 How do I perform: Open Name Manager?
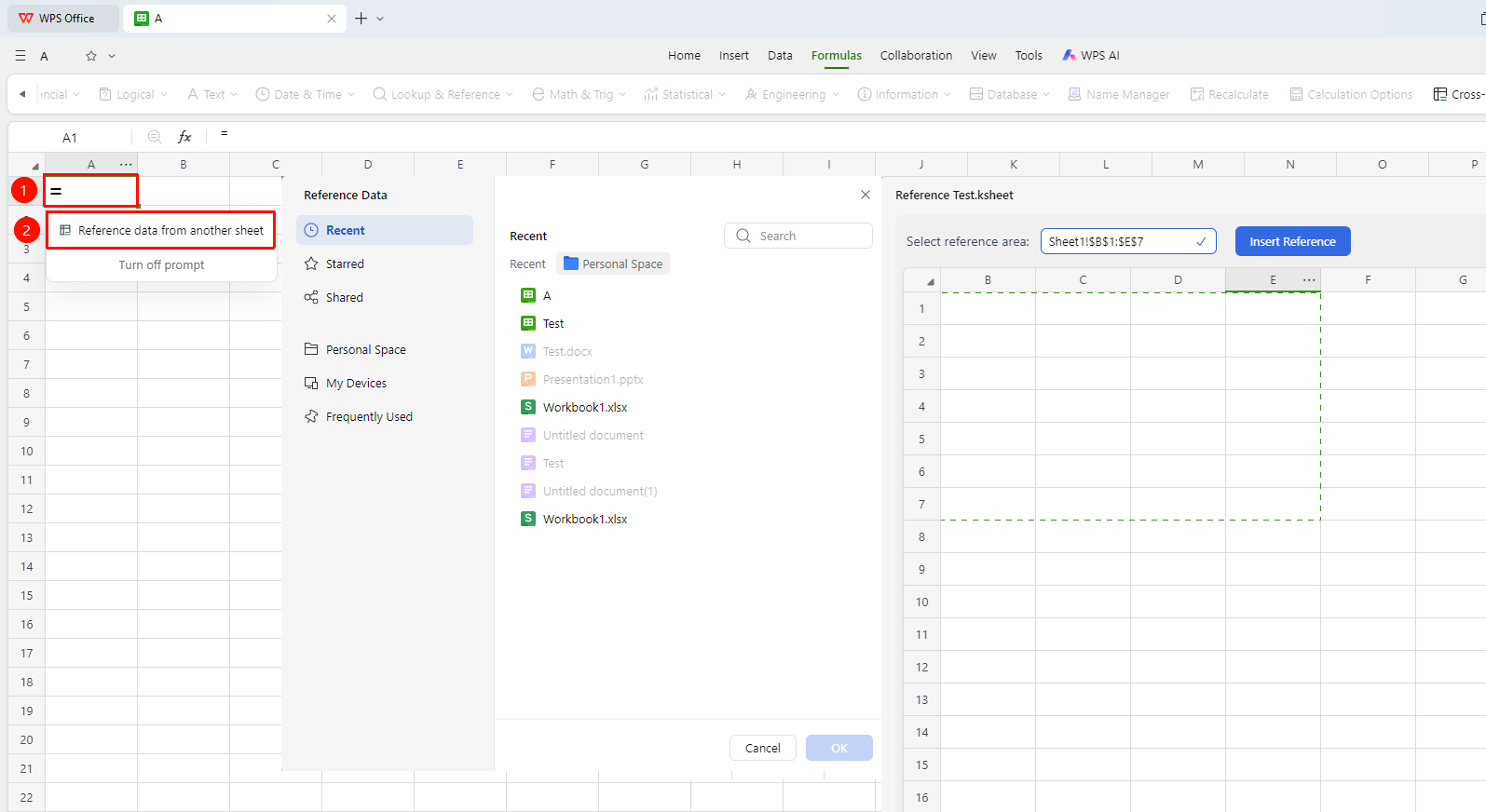pyautogui.click(x=1118, y=94)
